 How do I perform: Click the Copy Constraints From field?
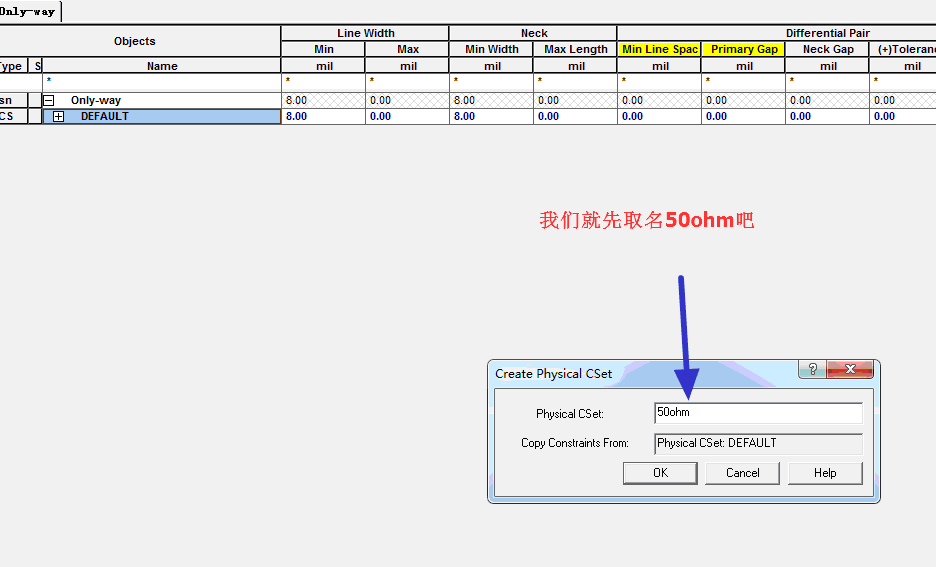[x=757, y=443]
